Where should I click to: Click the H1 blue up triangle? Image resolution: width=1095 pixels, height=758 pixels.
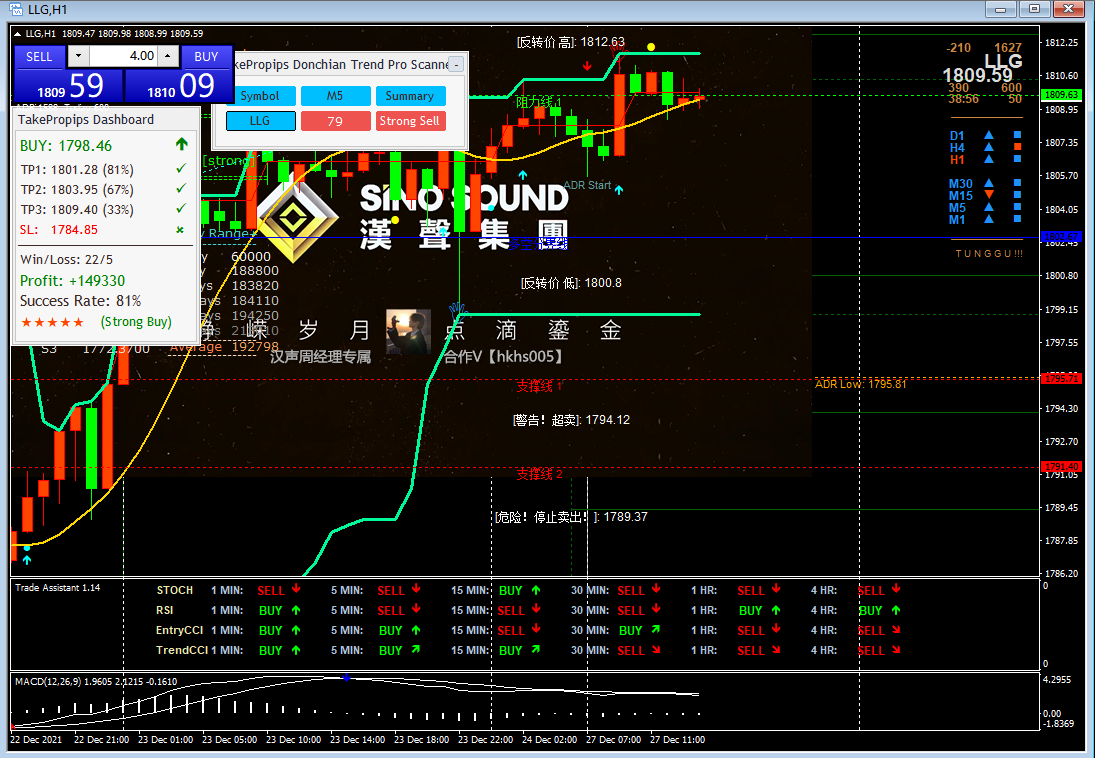click(x=989, y=159)
